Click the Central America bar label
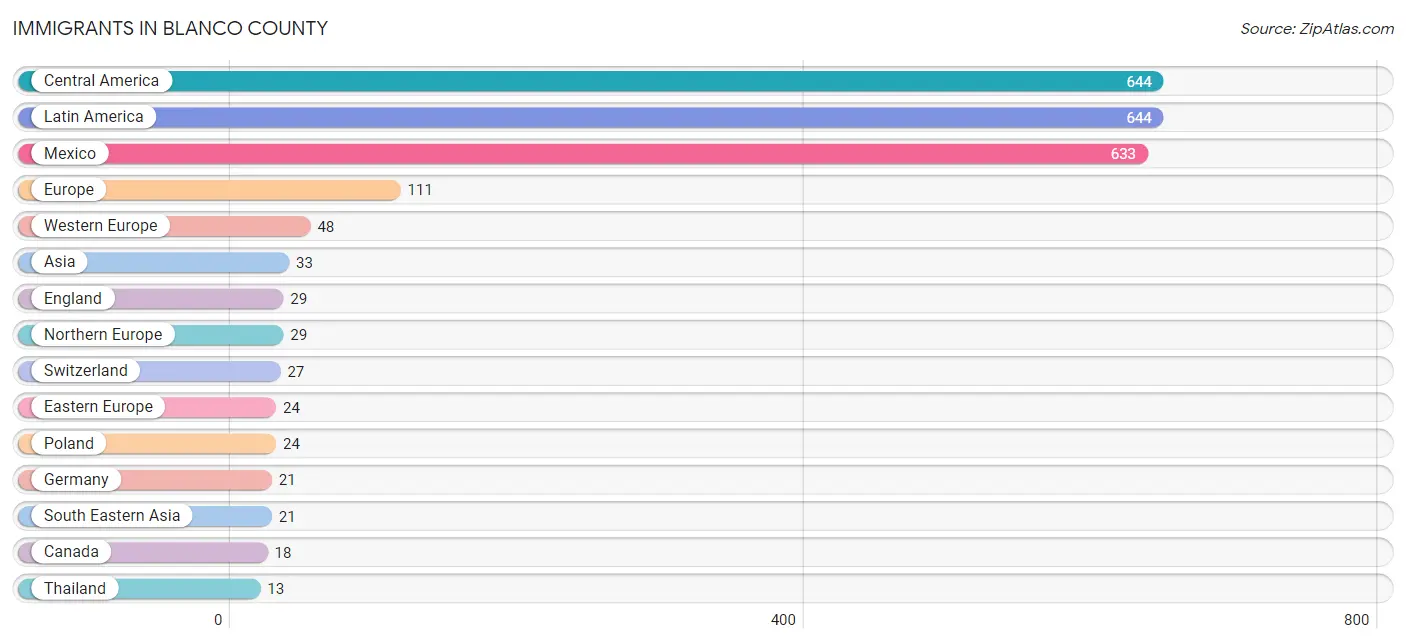Viewport: 1406px width, 644px height. pyautogui.click(x=101, y=81)
